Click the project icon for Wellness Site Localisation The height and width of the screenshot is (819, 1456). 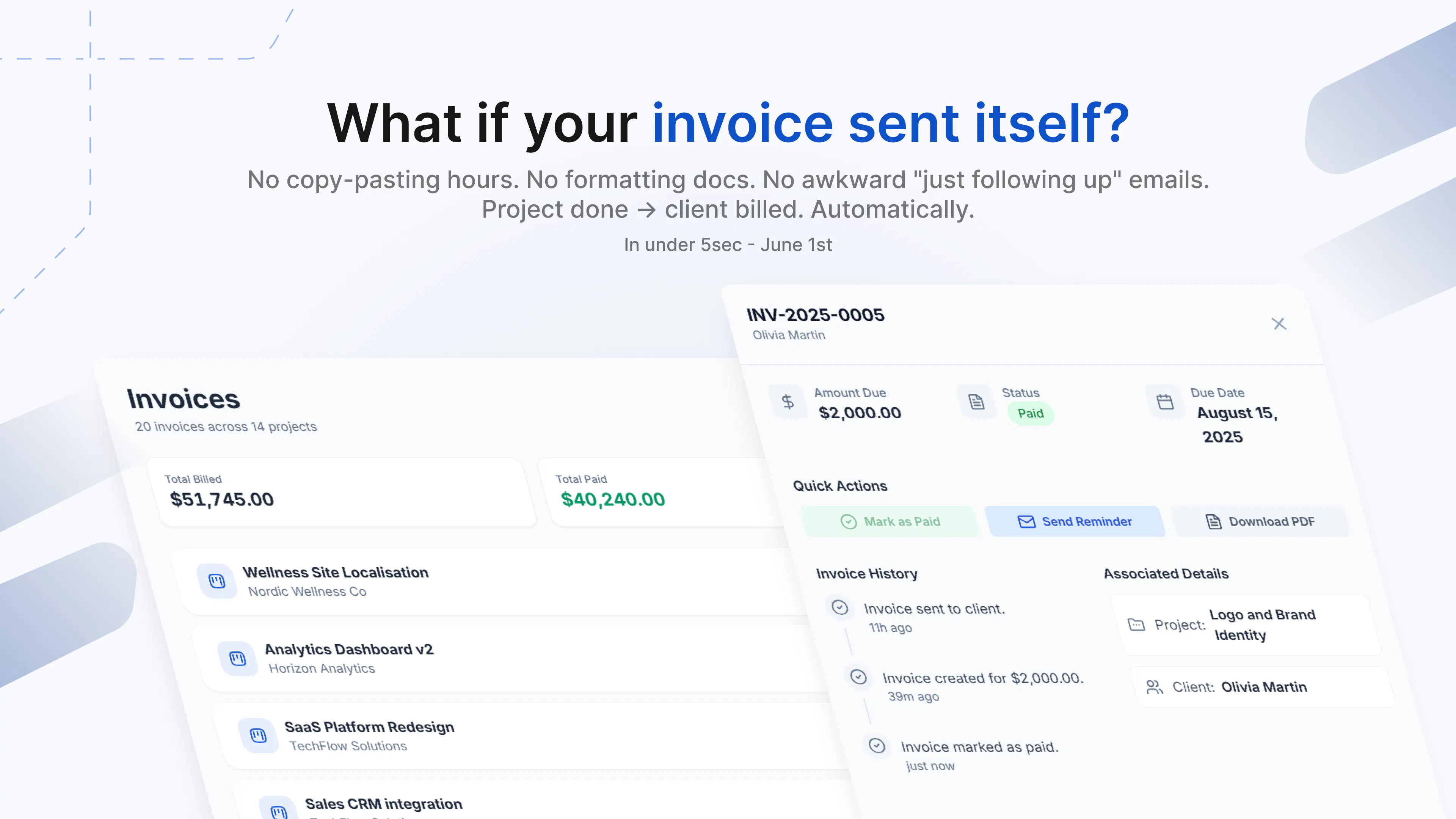(217, 581)
